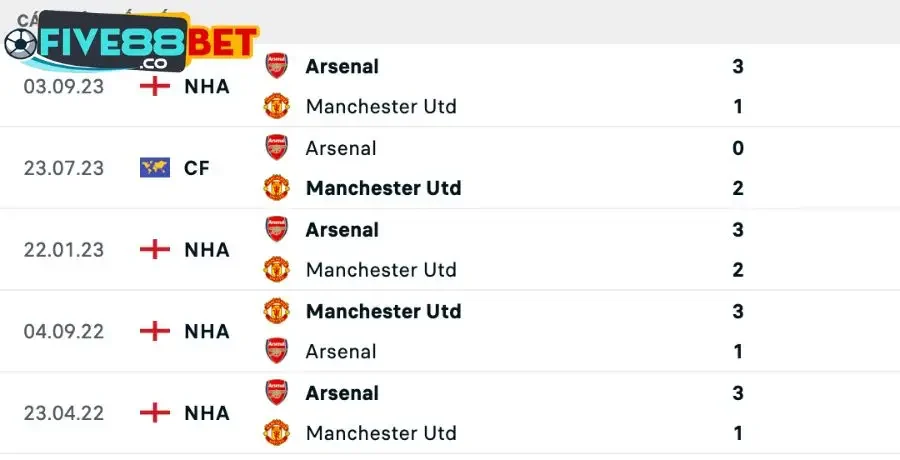Select bold Arsenal in the 22.01.23 match
The image size is (900, 460).
[342, 230]
